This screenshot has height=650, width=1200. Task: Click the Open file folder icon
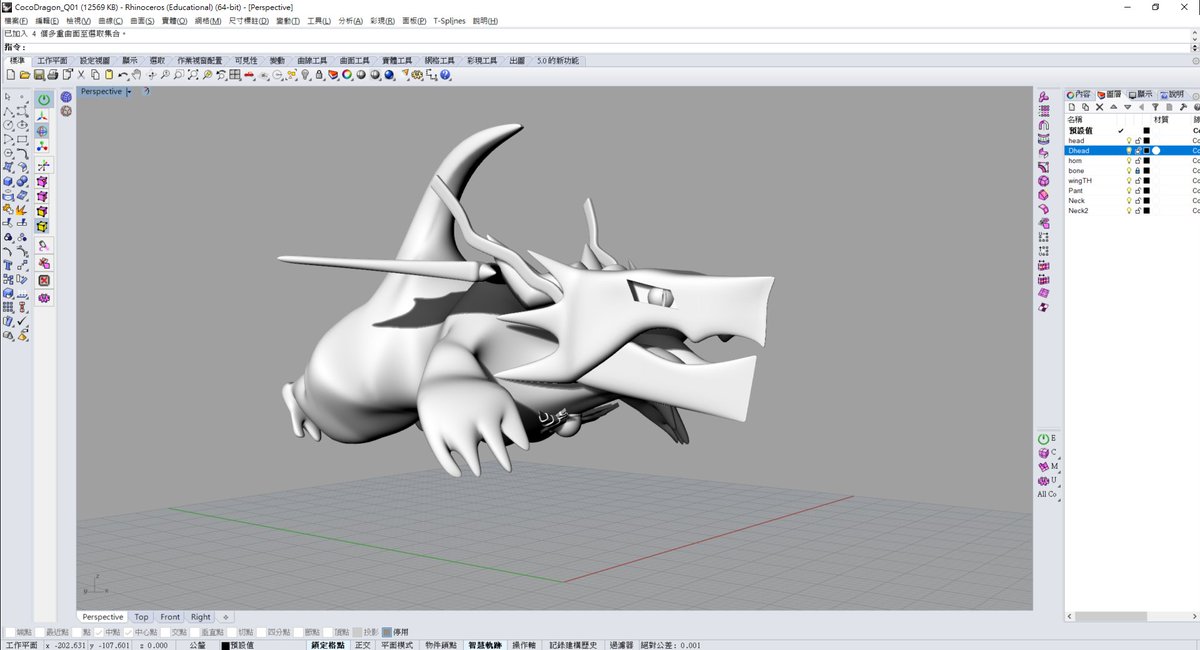[25, 75]
